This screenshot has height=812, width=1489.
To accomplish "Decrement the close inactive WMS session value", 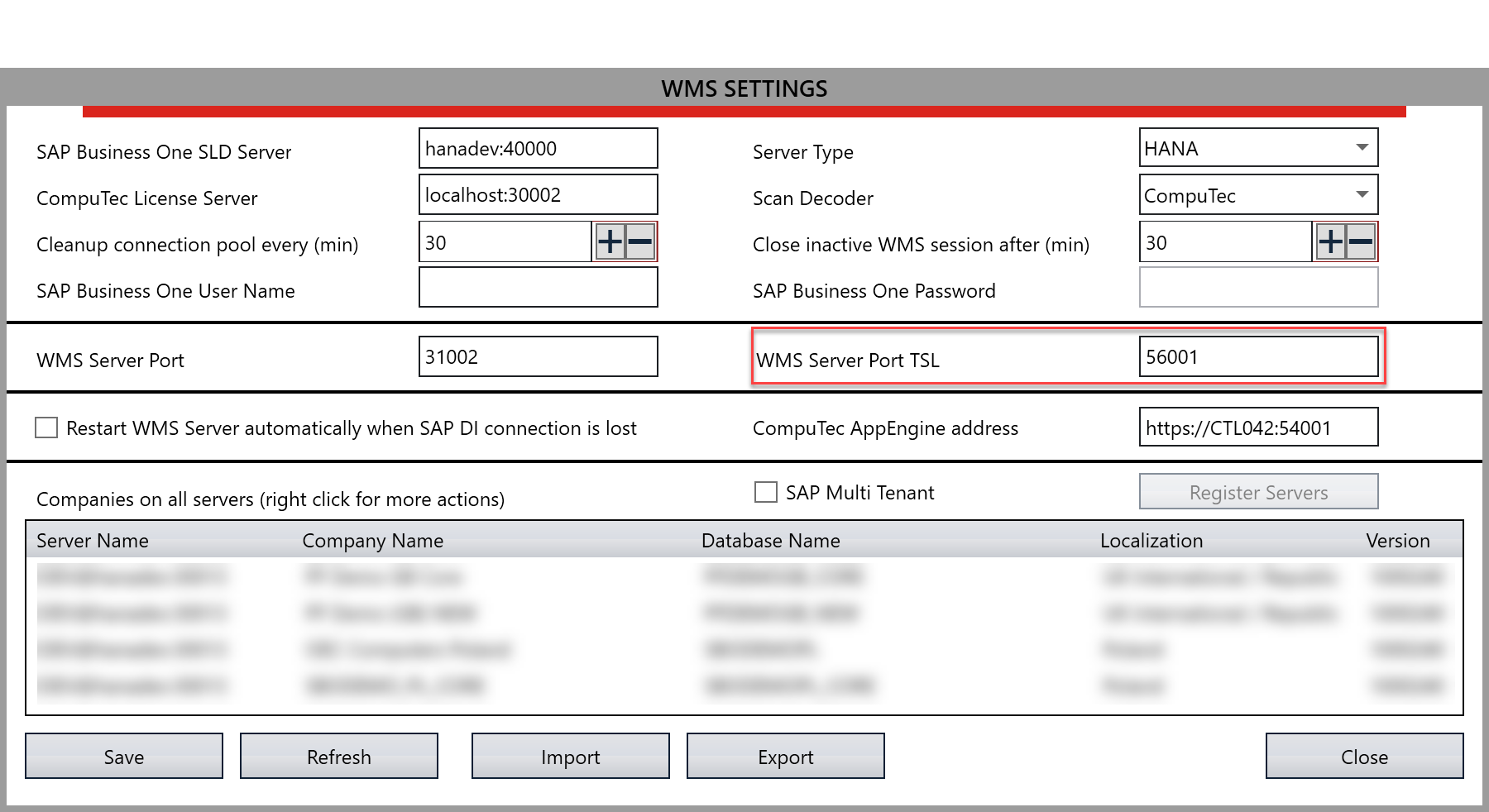I will [1359, 241].
